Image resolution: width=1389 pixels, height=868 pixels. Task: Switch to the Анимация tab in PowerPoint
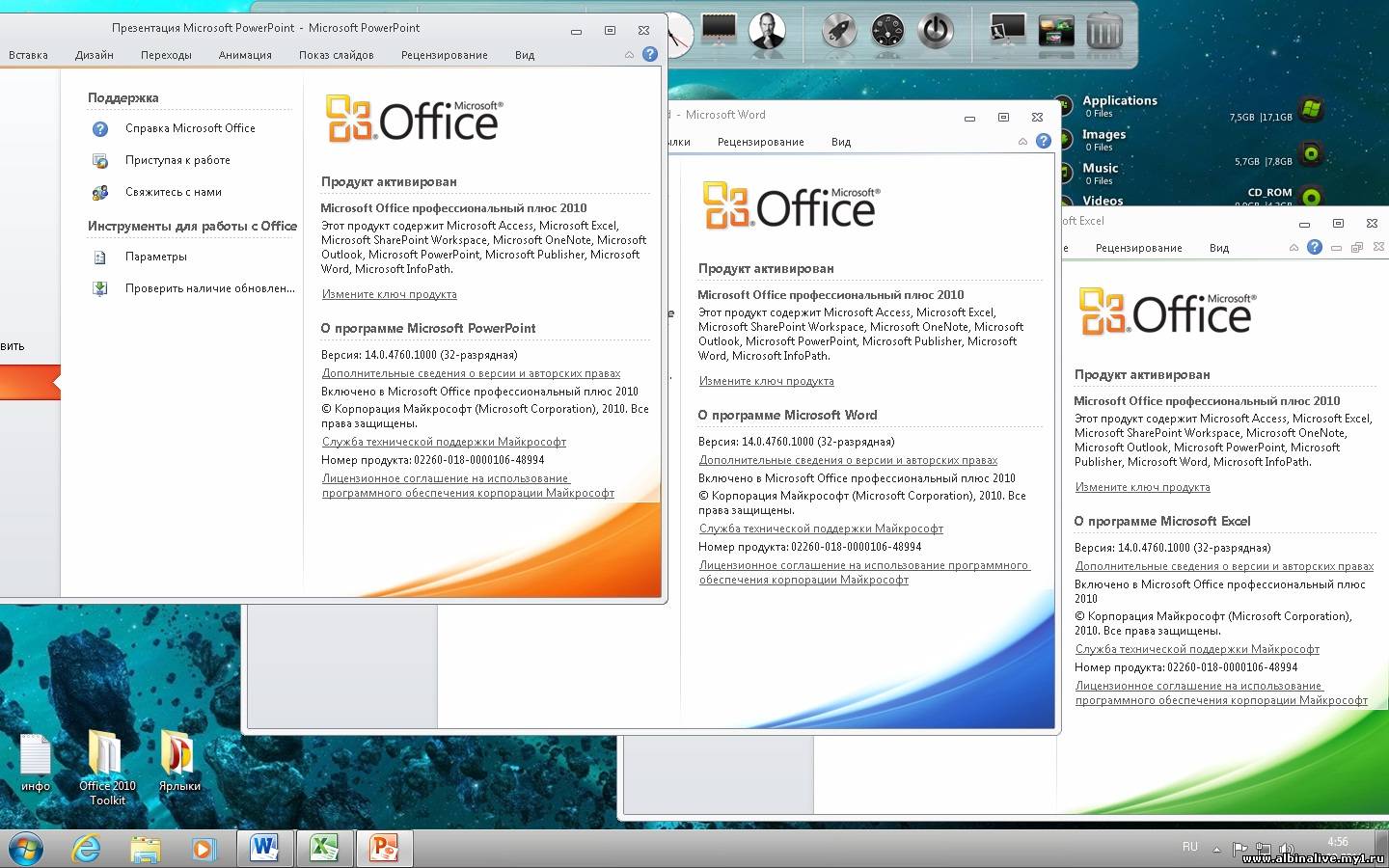pyautogui.click(x=245, y=55)
